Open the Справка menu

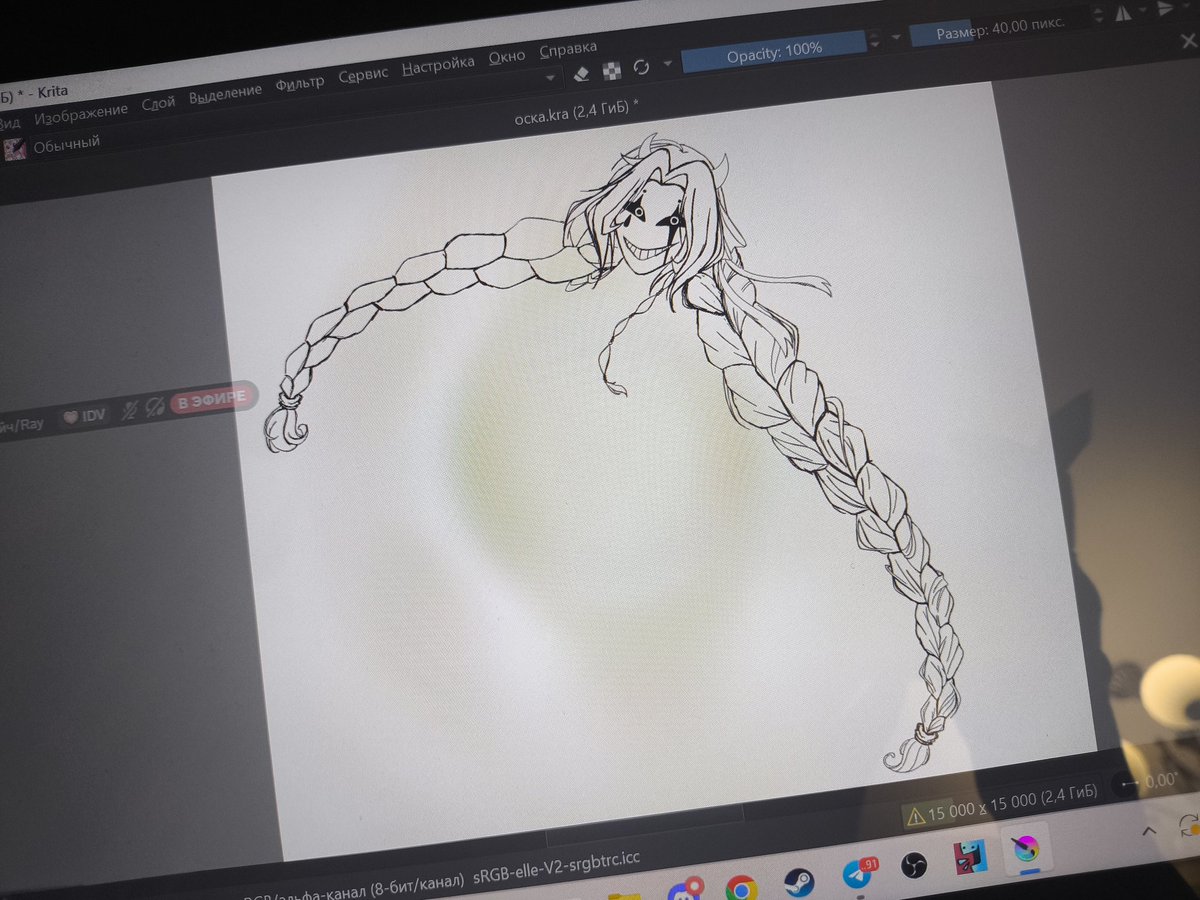568,50
